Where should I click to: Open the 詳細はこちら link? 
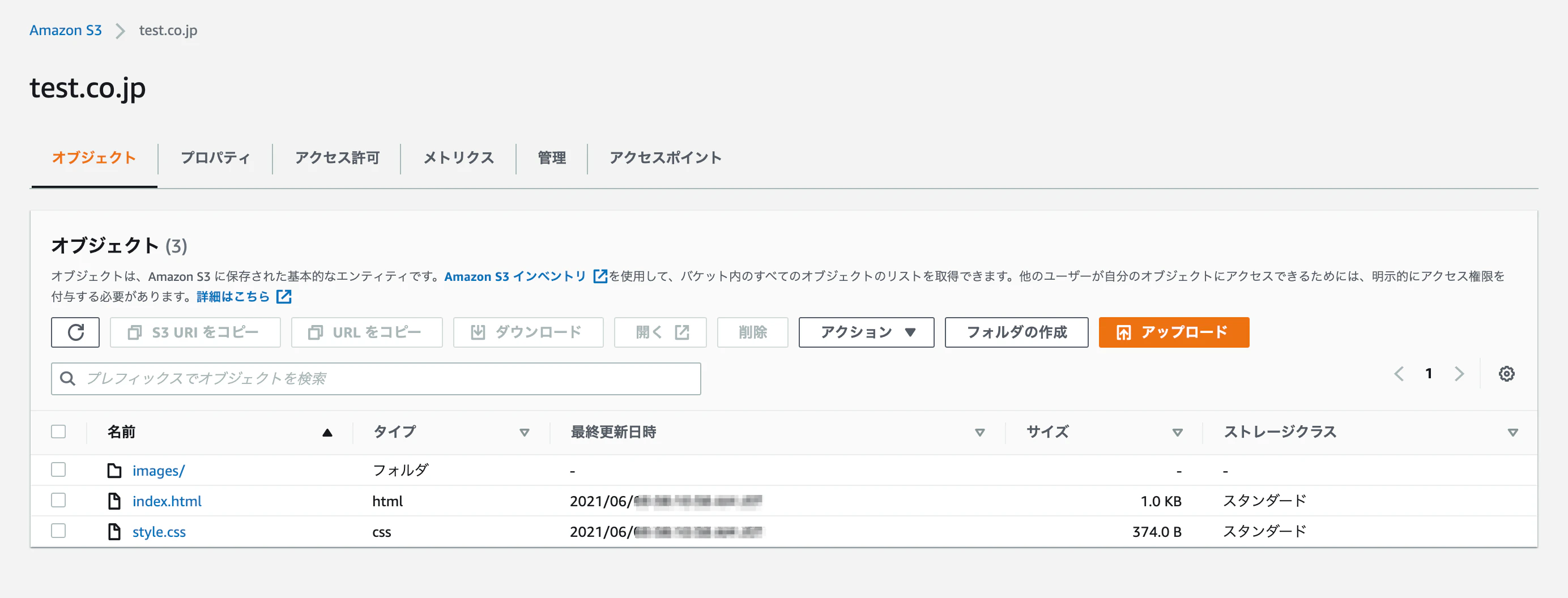click(x=233, y=296)
